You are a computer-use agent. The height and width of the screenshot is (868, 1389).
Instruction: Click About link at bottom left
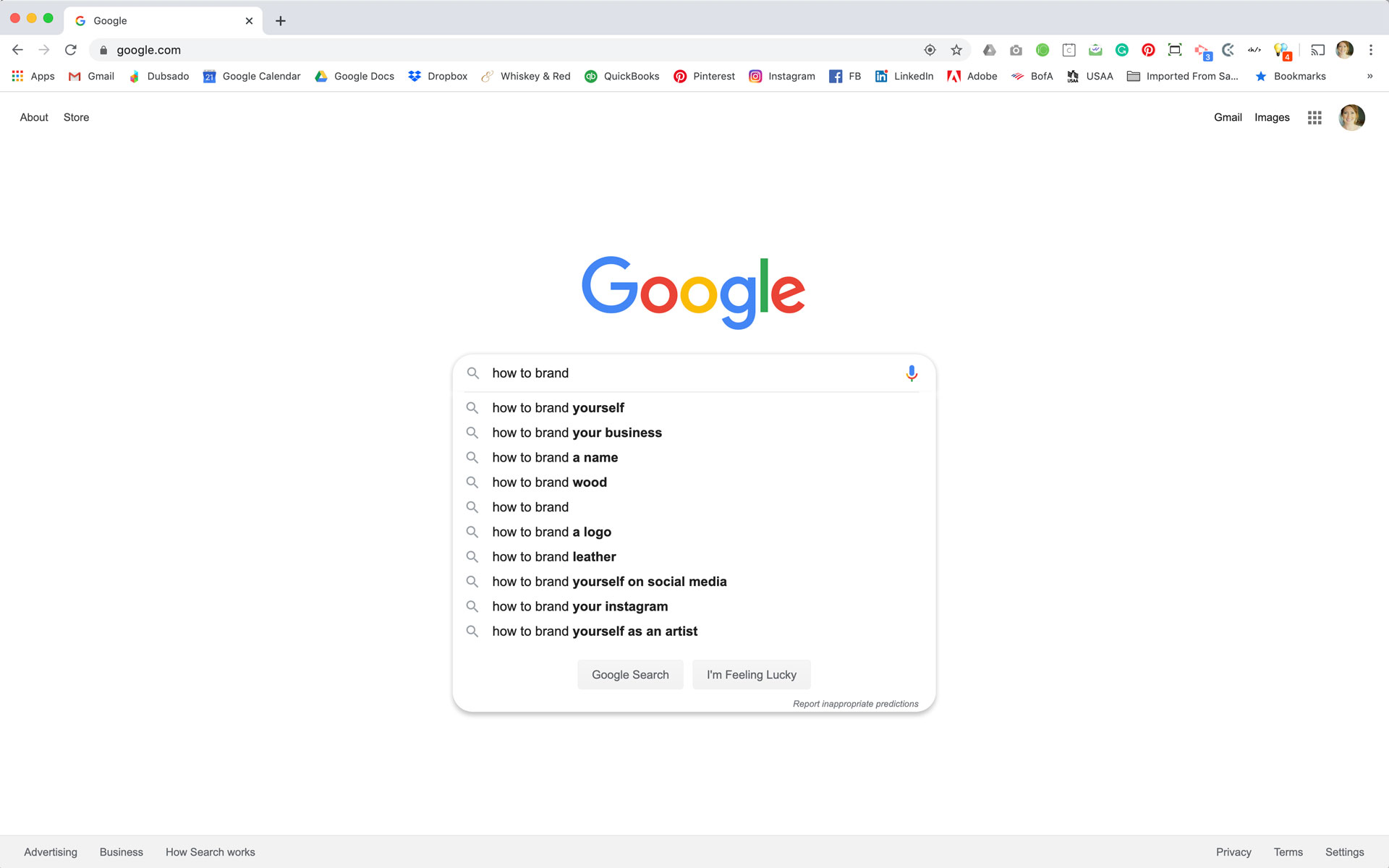click(x=34, y=117)
